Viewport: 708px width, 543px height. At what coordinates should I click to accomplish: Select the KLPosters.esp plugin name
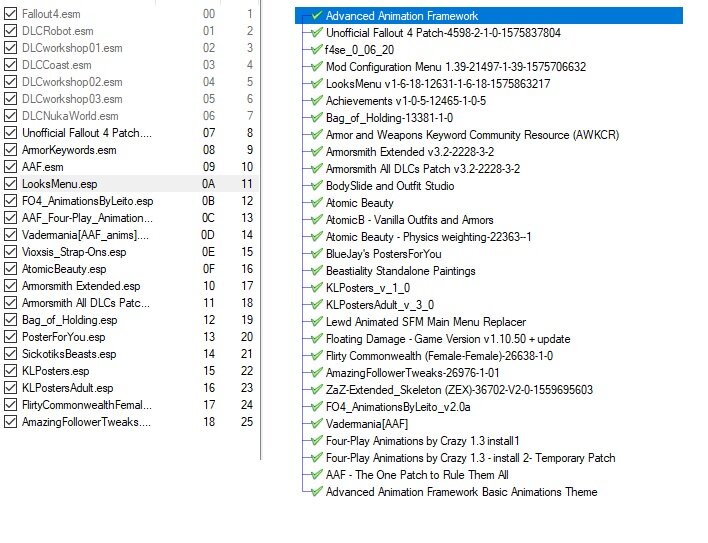point(56,371)
